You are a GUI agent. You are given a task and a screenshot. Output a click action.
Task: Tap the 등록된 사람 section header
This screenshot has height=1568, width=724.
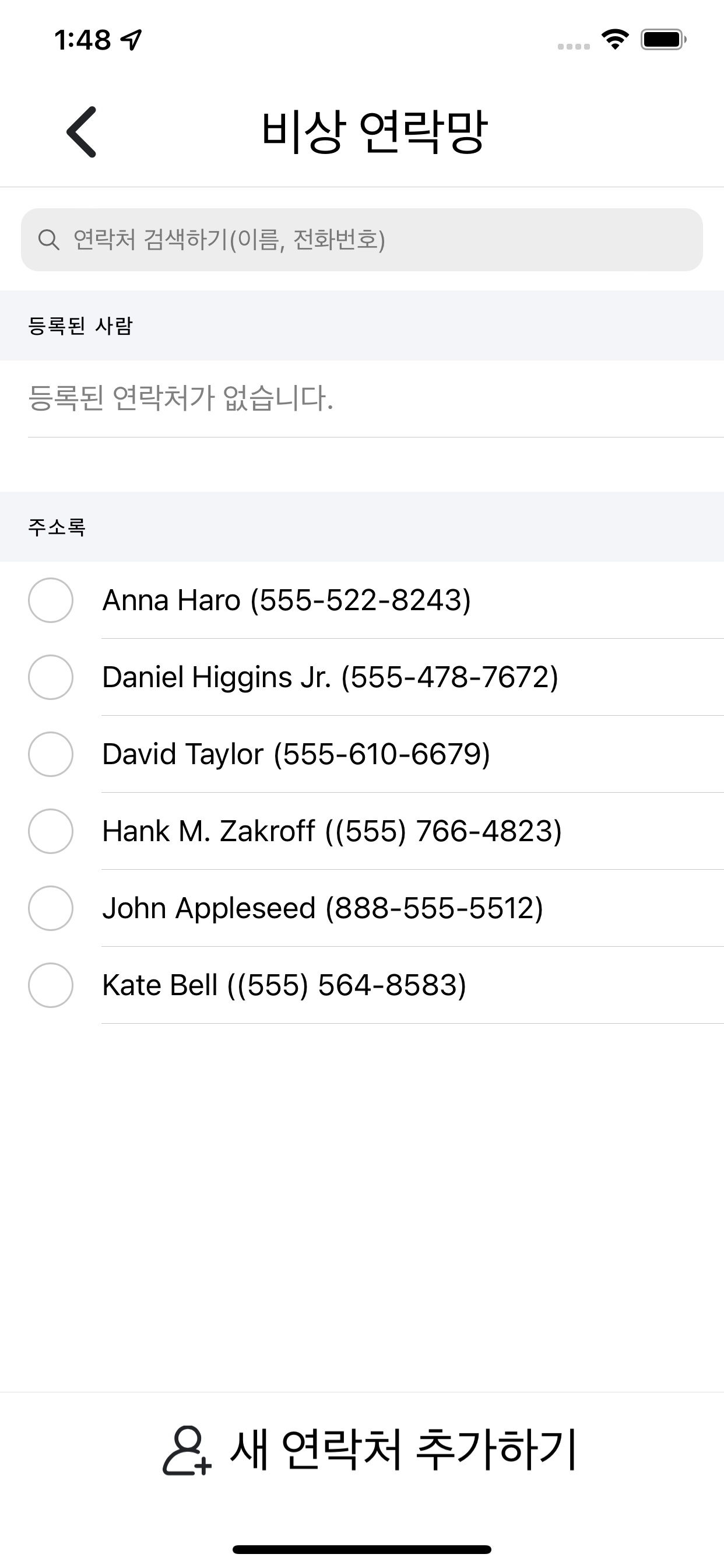click(362, 325)
